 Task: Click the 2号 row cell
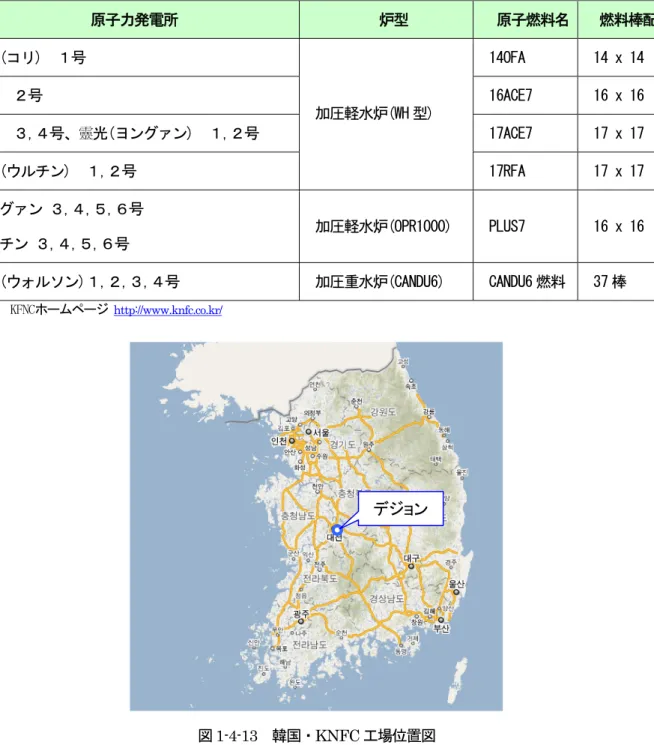click(149, 96)
